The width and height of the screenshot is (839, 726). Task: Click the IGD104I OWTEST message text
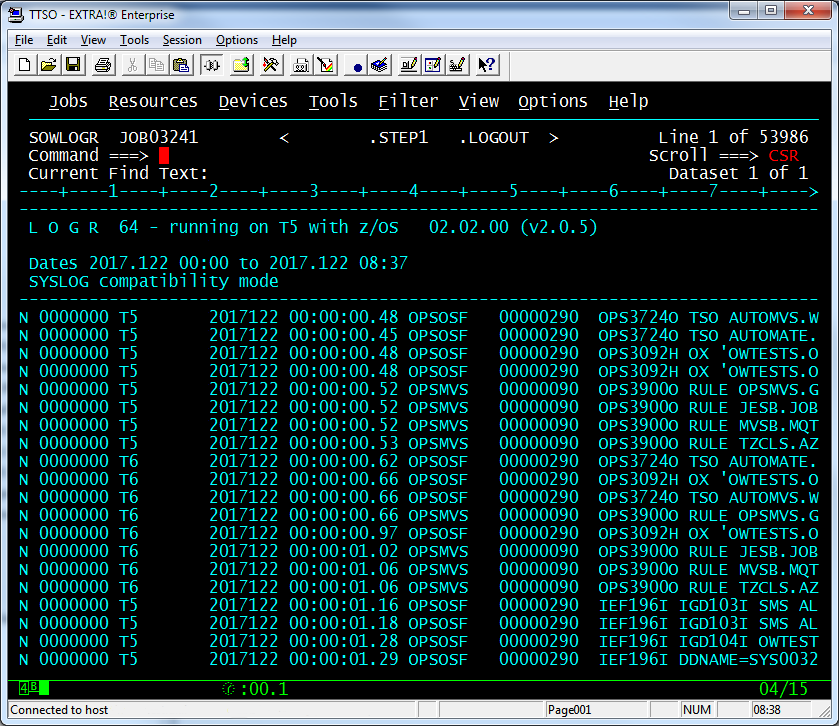click(749, 641)
